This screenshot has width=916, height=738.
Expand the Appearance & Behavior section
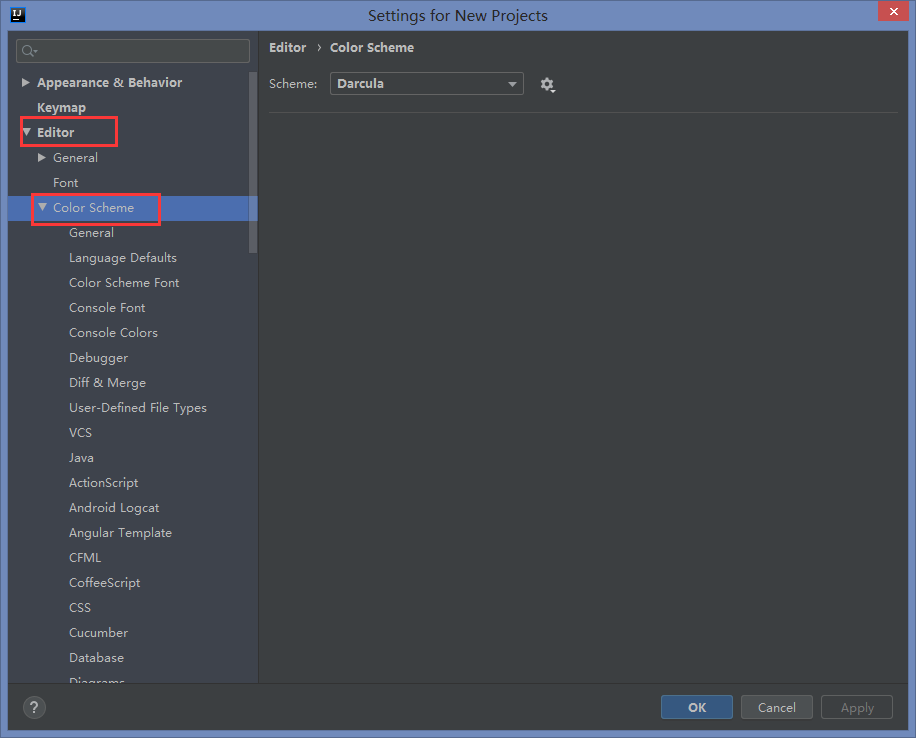pyautogui.click(x=25, y=82)
